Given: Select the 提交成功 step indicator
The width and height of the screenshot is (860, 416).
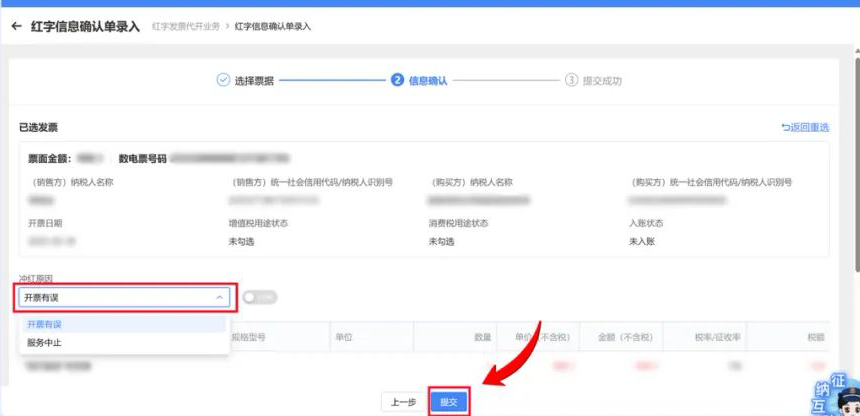Looking at the screenshot, I should tap(593, 81).
